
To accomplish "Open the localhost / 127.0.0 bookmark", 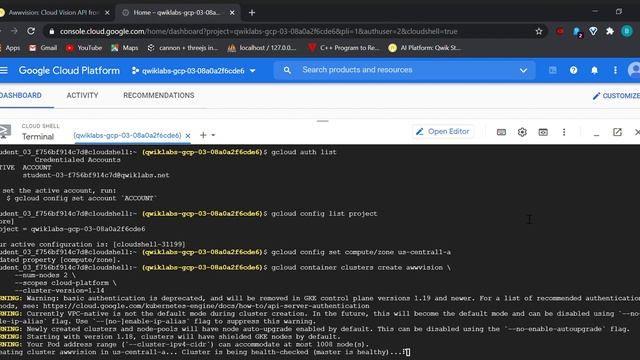I will coord(262,48).
